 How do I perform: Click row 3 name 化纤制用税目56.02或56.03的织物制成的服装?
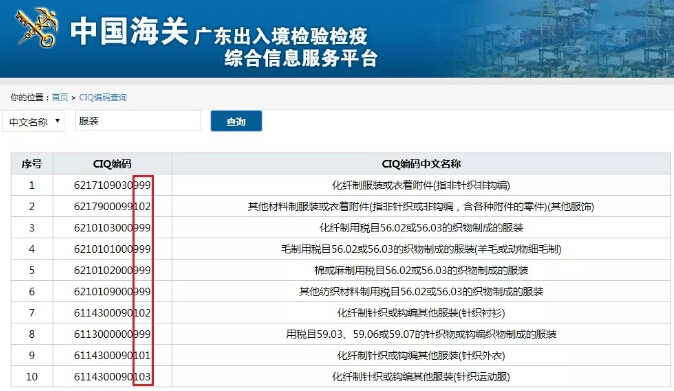(x=421, y=228)
